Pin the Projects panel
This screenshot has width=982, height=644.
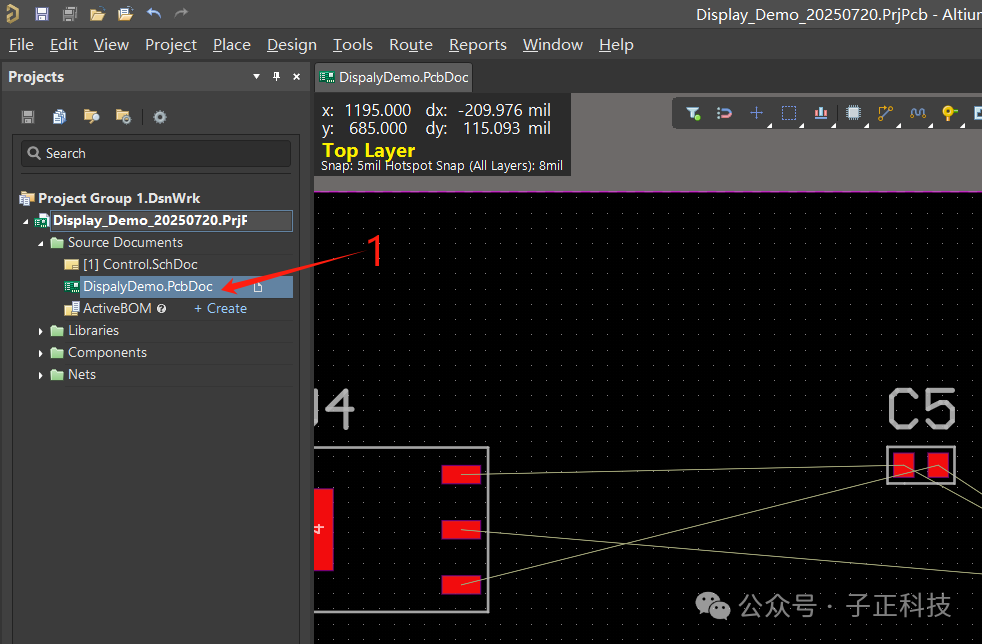click(x=276, y=76)
